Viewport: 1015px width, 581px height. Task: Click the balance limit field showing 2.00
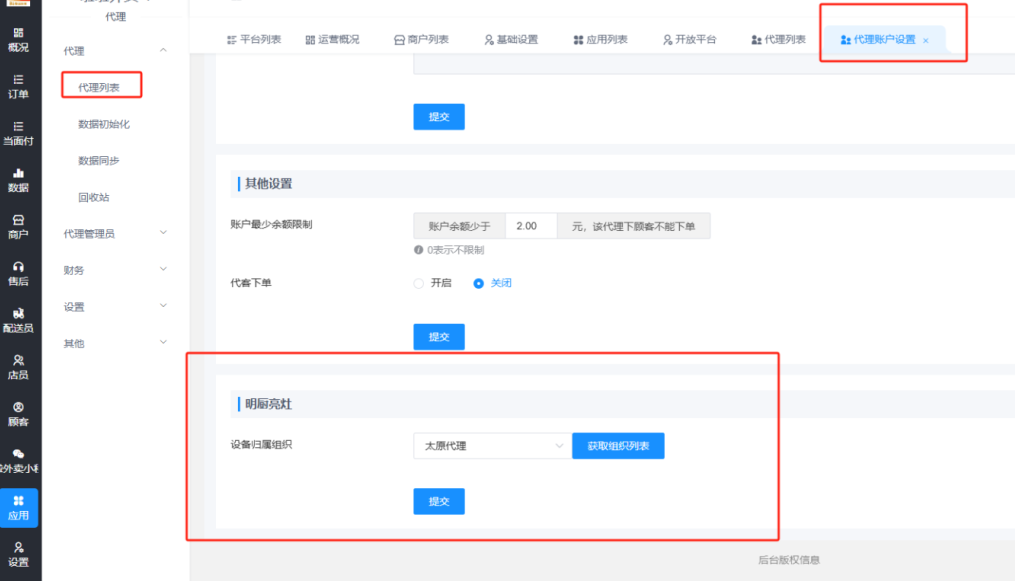click(x=531, y=226)
